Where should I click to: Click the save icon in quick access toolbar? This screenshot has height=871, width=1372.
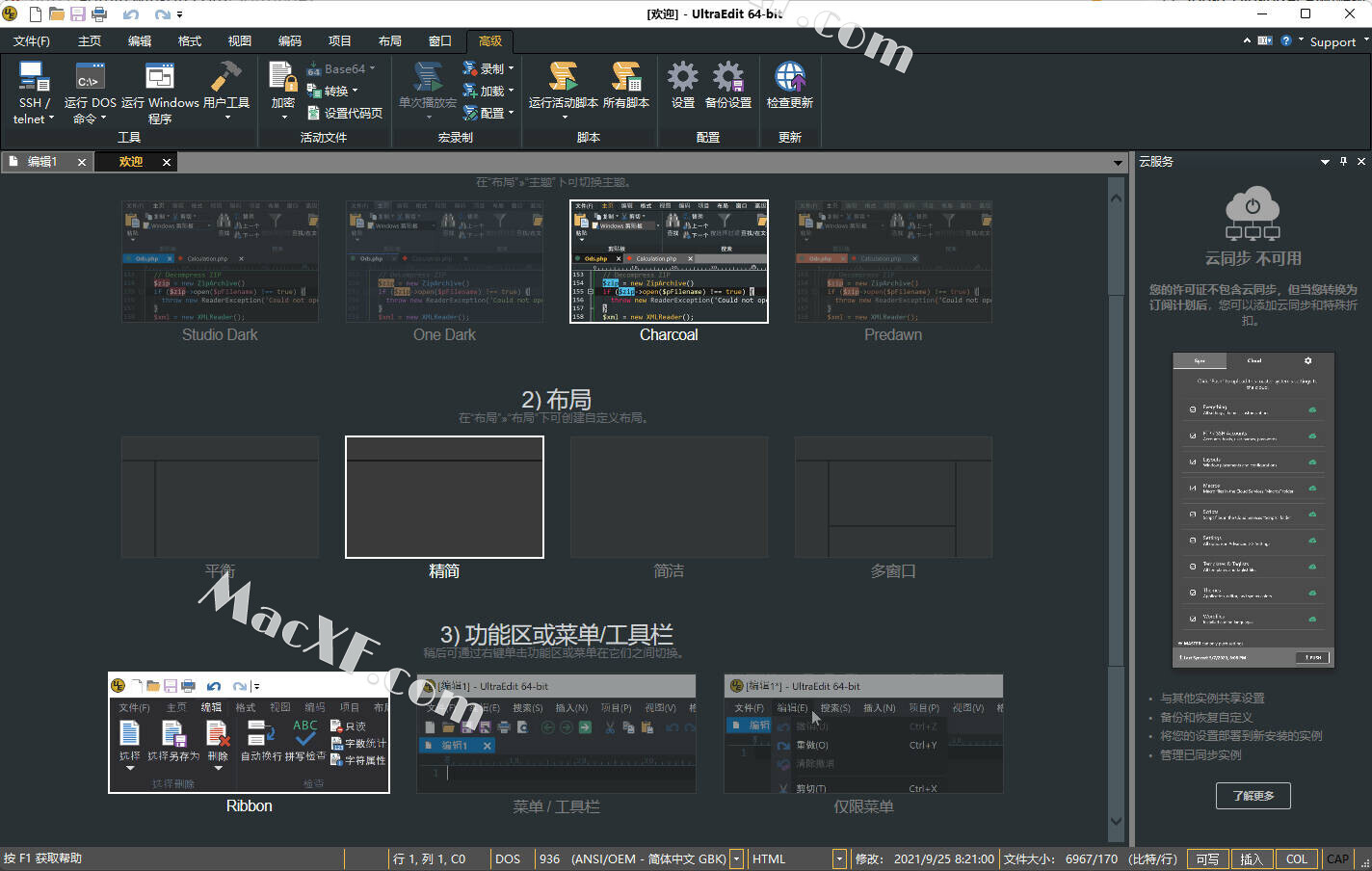pos(78,14)
